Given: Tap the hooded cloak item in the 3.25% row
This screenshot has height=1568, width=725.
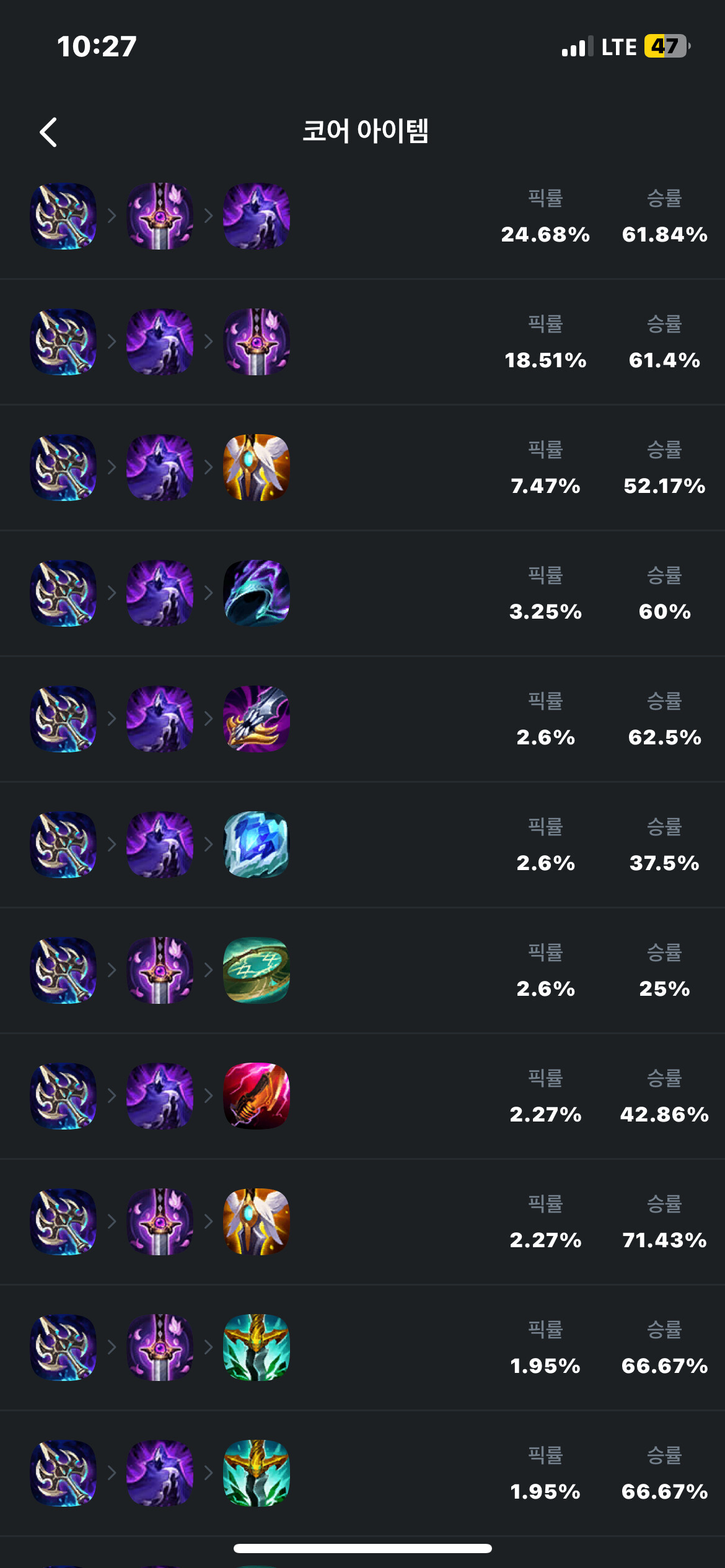Looking at the screenshot, I should (257, 593).
